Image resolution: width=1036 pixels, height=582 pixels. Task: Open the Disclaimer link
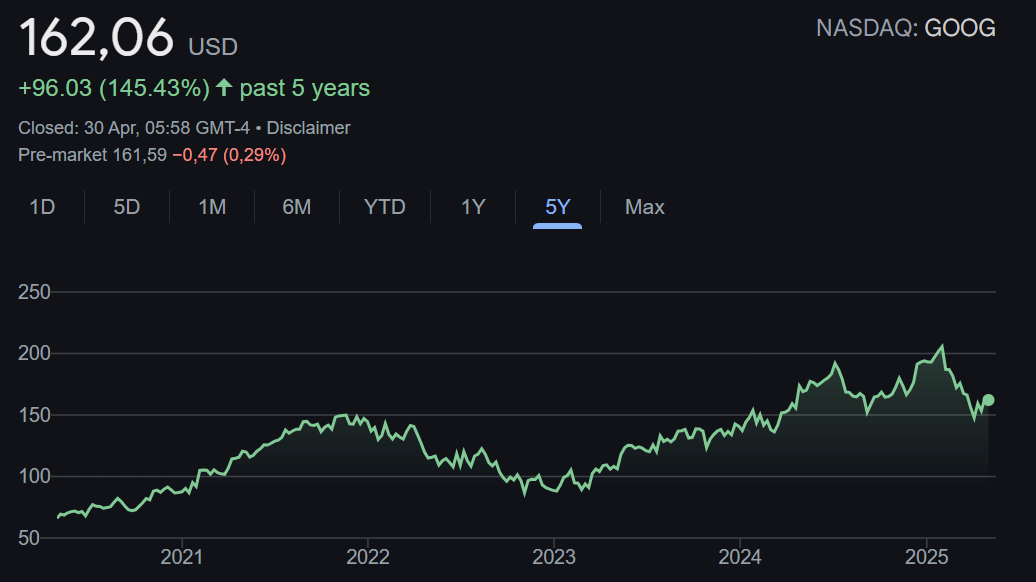[x=308, y=128]
